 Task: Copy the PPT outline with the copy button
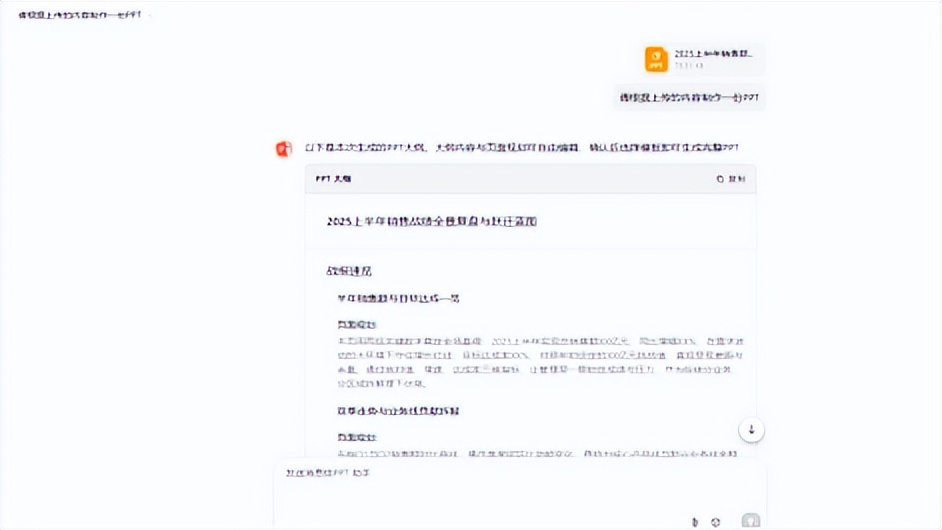(x=731, y=179)
